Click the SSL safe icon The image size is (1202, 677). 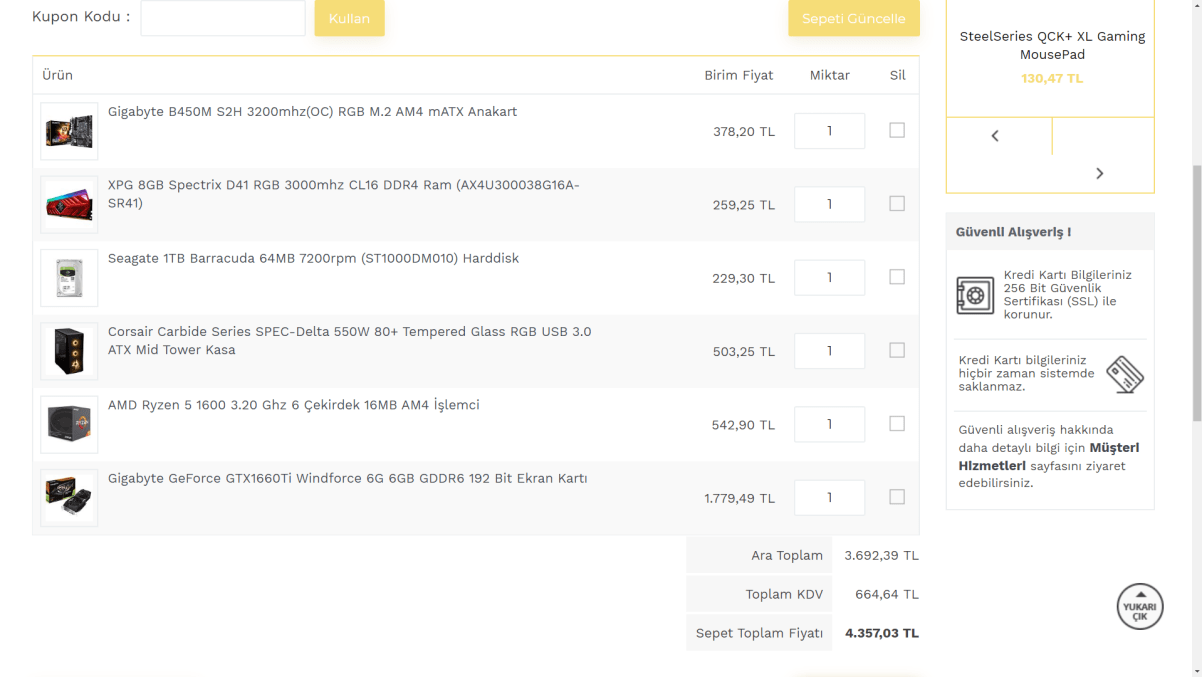point(975,295)
